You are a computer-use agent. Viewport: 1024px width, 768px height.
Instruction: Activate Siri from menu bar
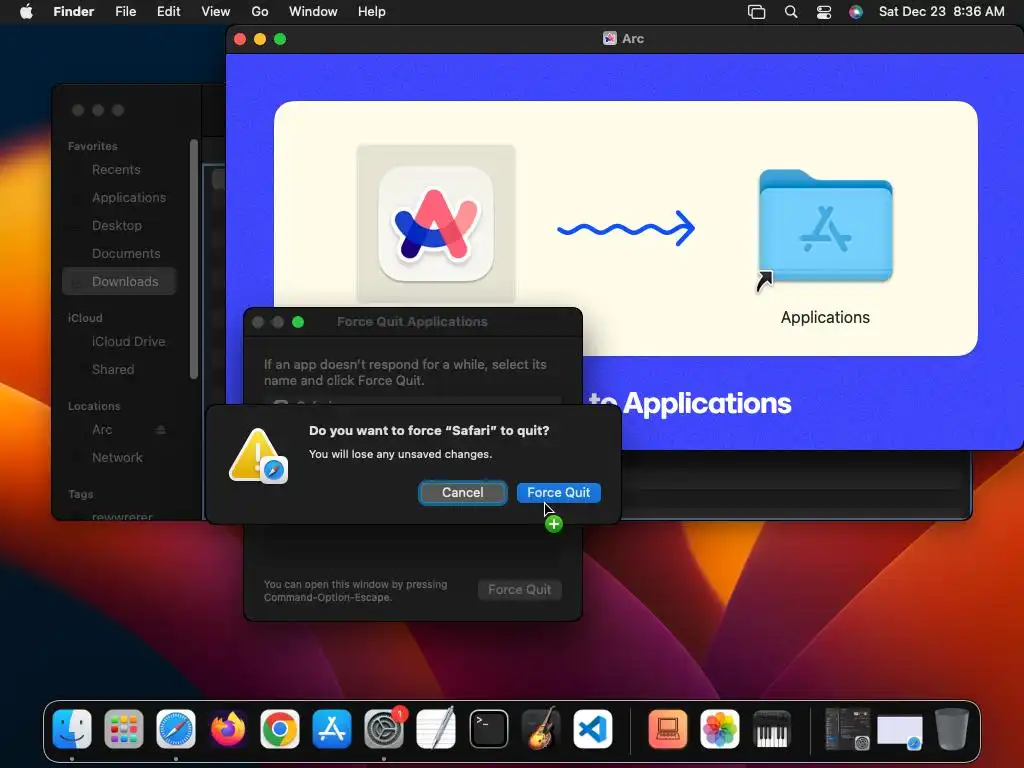click(x=856, y=12)
